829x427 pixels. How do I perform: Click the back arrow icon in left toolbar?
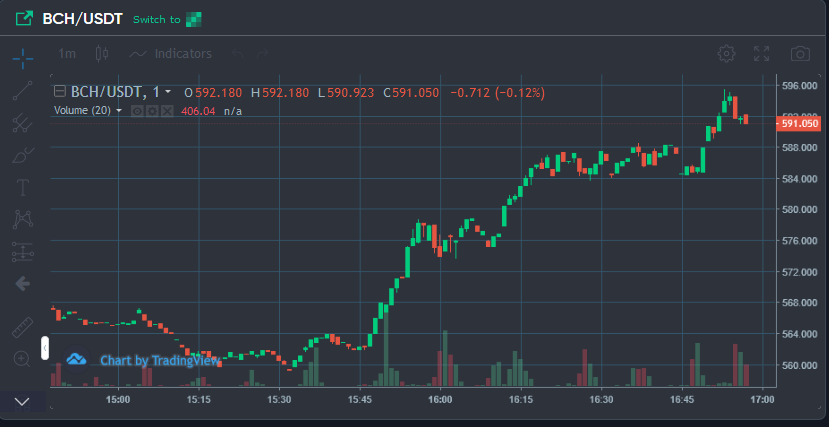coord(23,284)
